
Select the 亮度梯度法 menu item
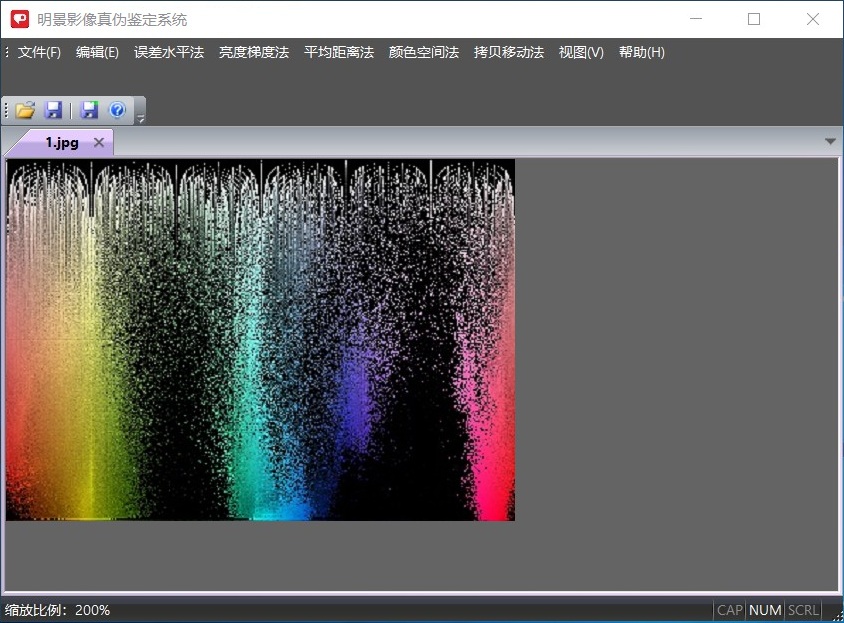(x=254, y=52)
